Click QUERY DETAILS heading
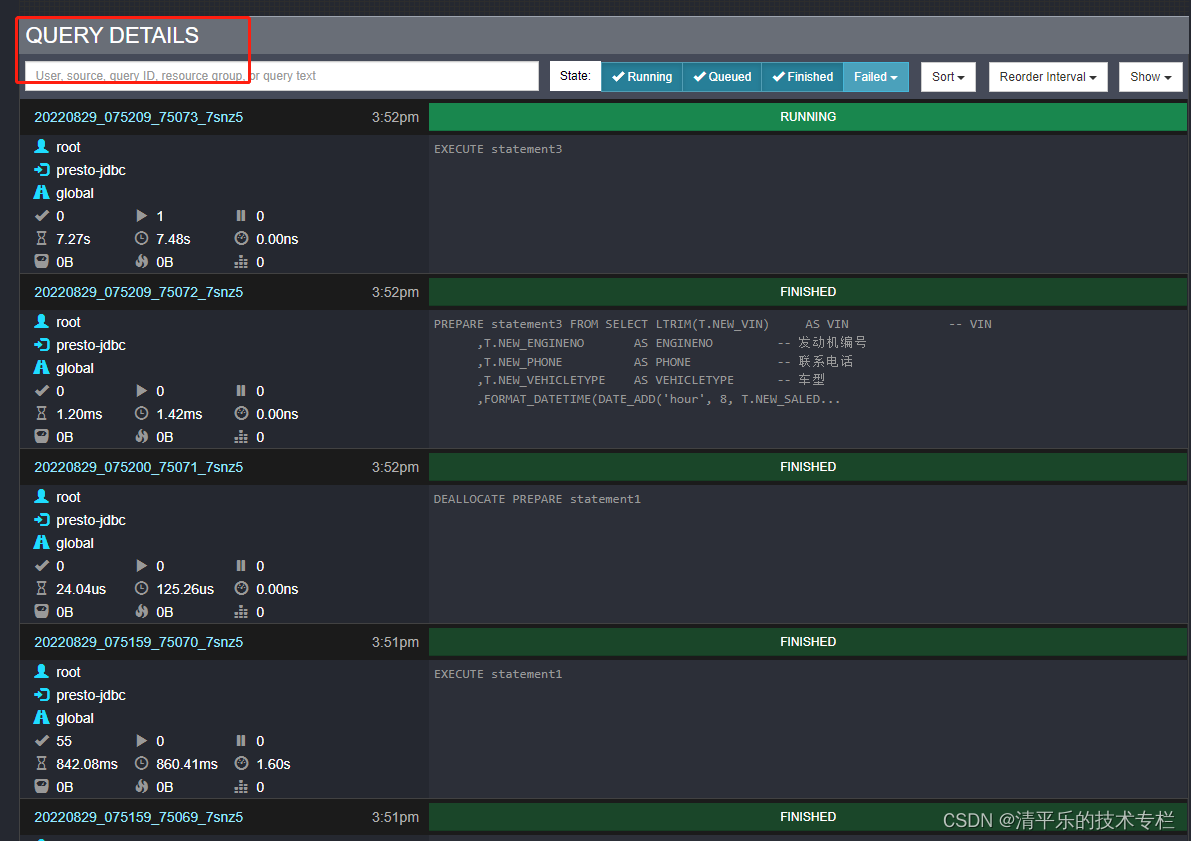The height and width of the screenshot is (841, 1191). [x=112, y=36]
